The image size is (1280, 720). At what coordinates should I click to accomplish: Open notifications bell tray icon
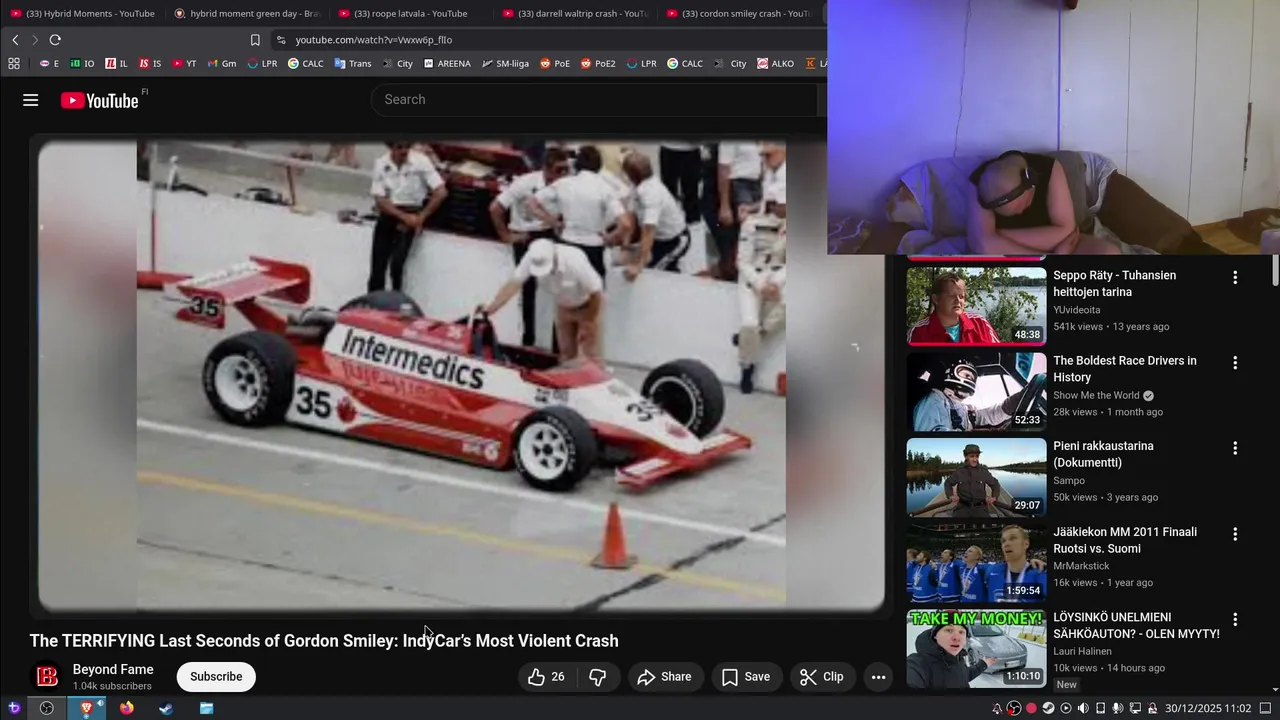997,708
